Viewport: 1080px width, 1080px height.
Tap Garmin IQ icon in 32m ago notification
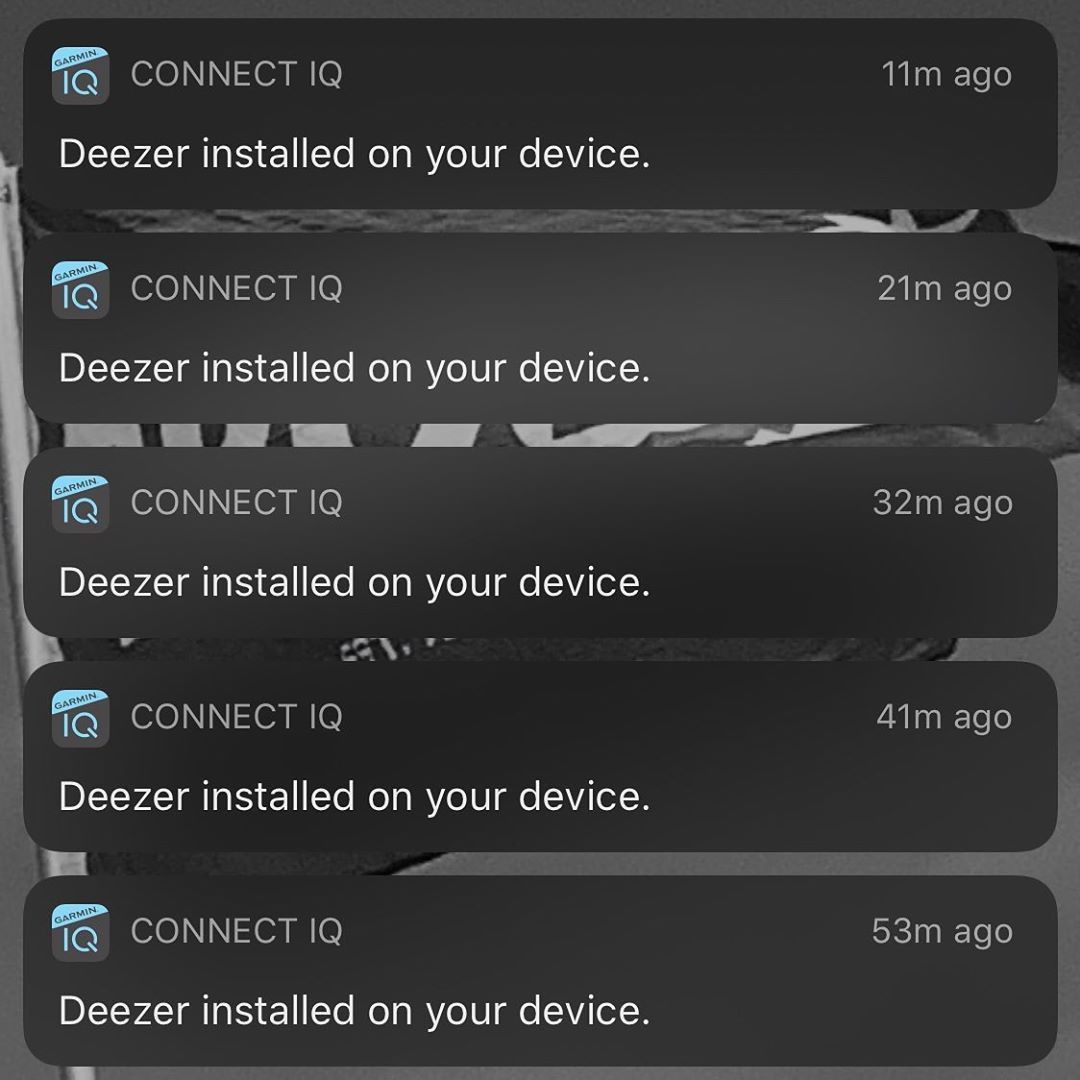[81, 503]
